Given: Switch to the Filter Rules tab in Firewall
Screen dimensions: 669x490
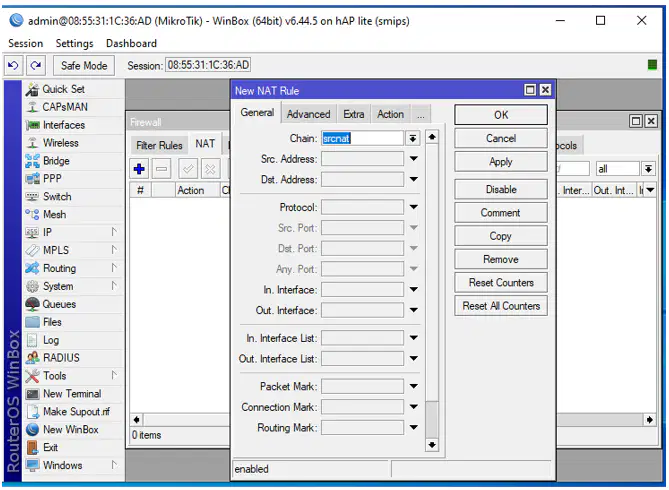Looking at the screenshot, I should coord(159,146).
